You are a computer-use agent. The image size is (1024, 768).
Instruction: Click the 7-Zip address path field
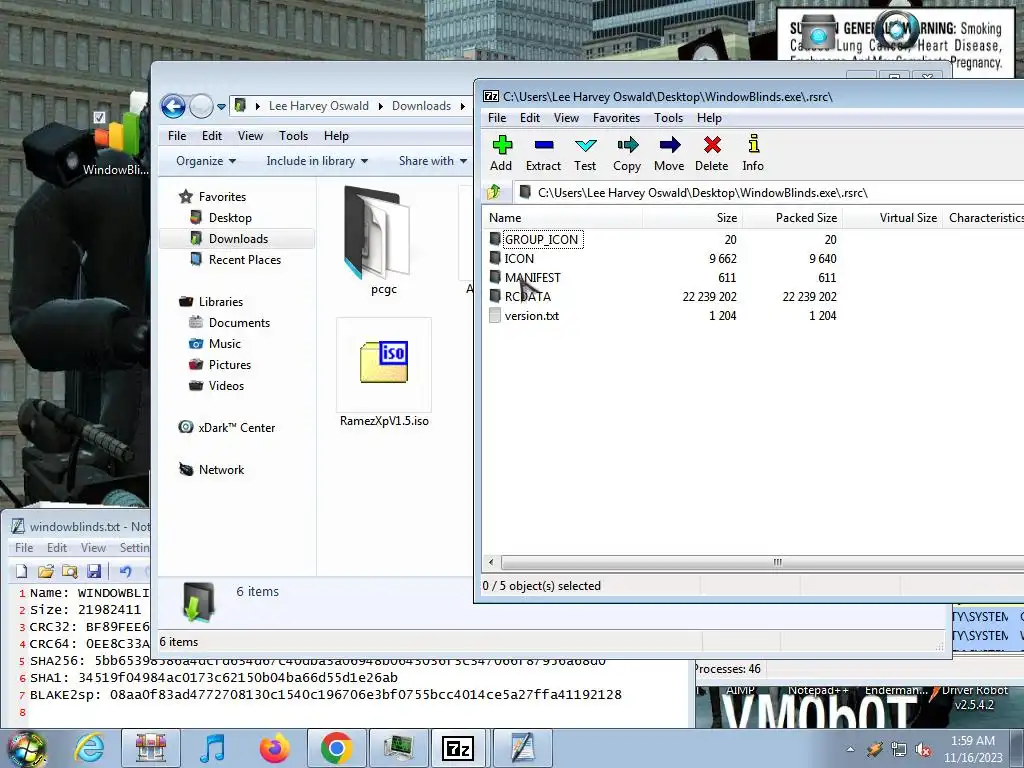point(769,193)
